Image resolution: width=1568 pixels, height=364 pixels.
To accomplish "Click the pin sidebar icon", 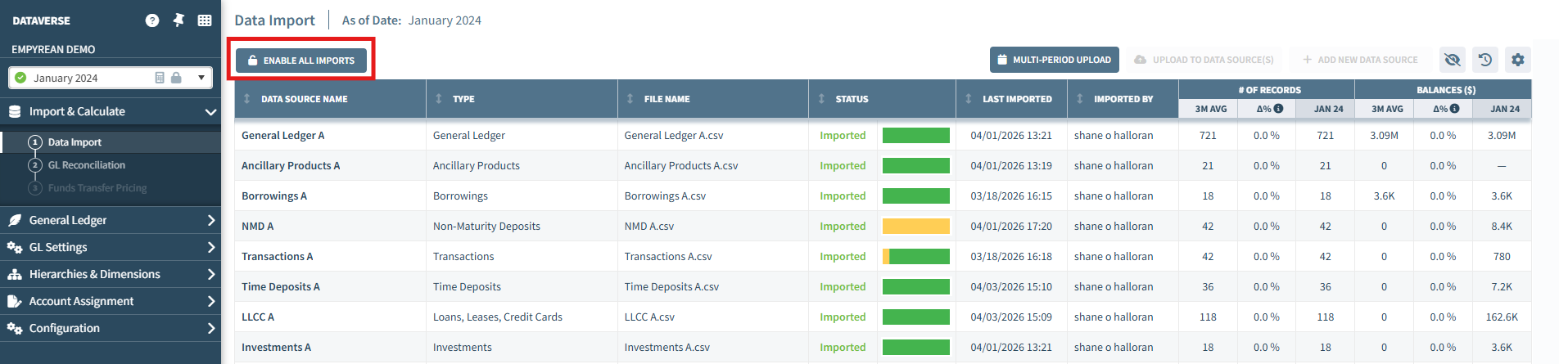I will 178,20.
